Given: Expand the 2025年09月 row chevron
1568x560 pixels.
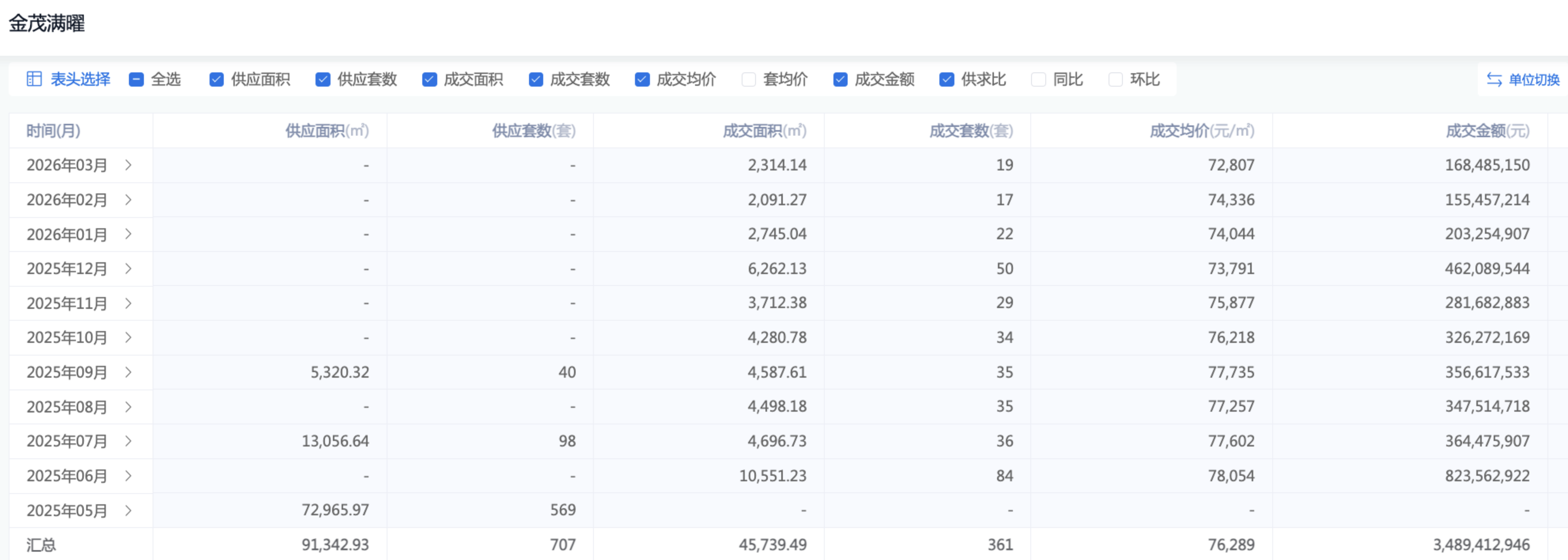Looking at the screenshot, I should tap(128, 372).
